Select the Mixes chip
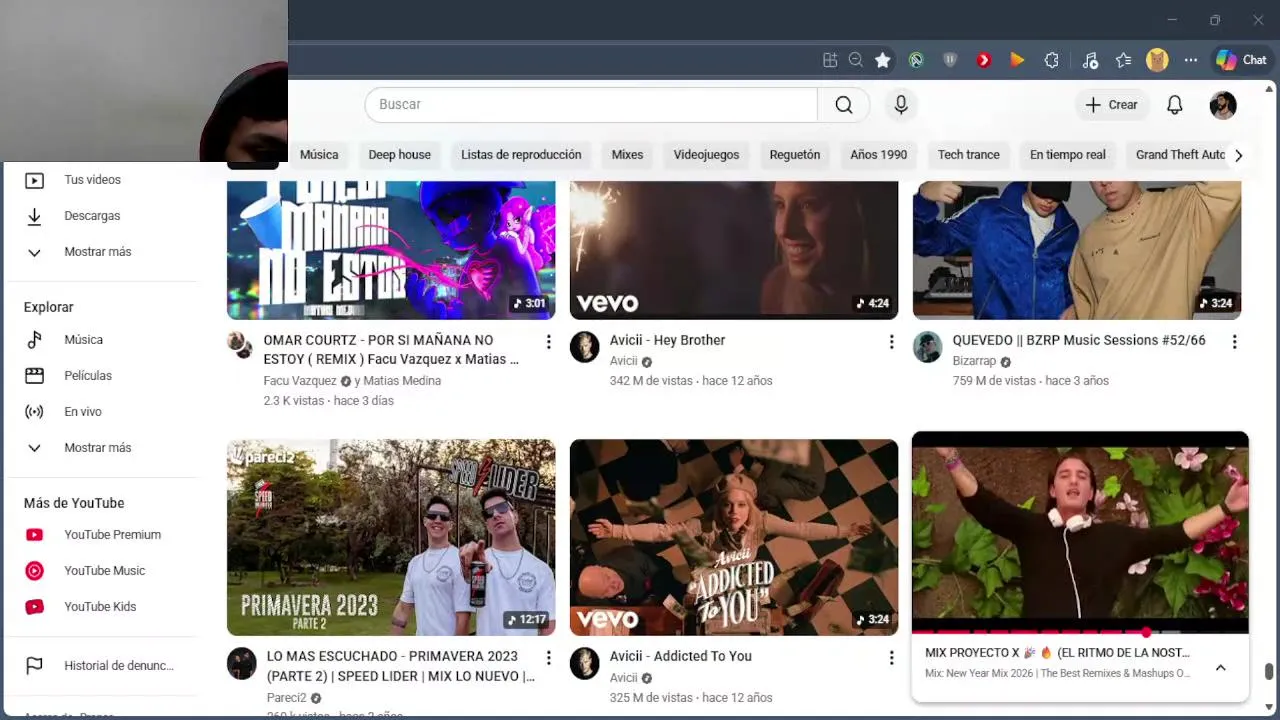 (627, 155)
